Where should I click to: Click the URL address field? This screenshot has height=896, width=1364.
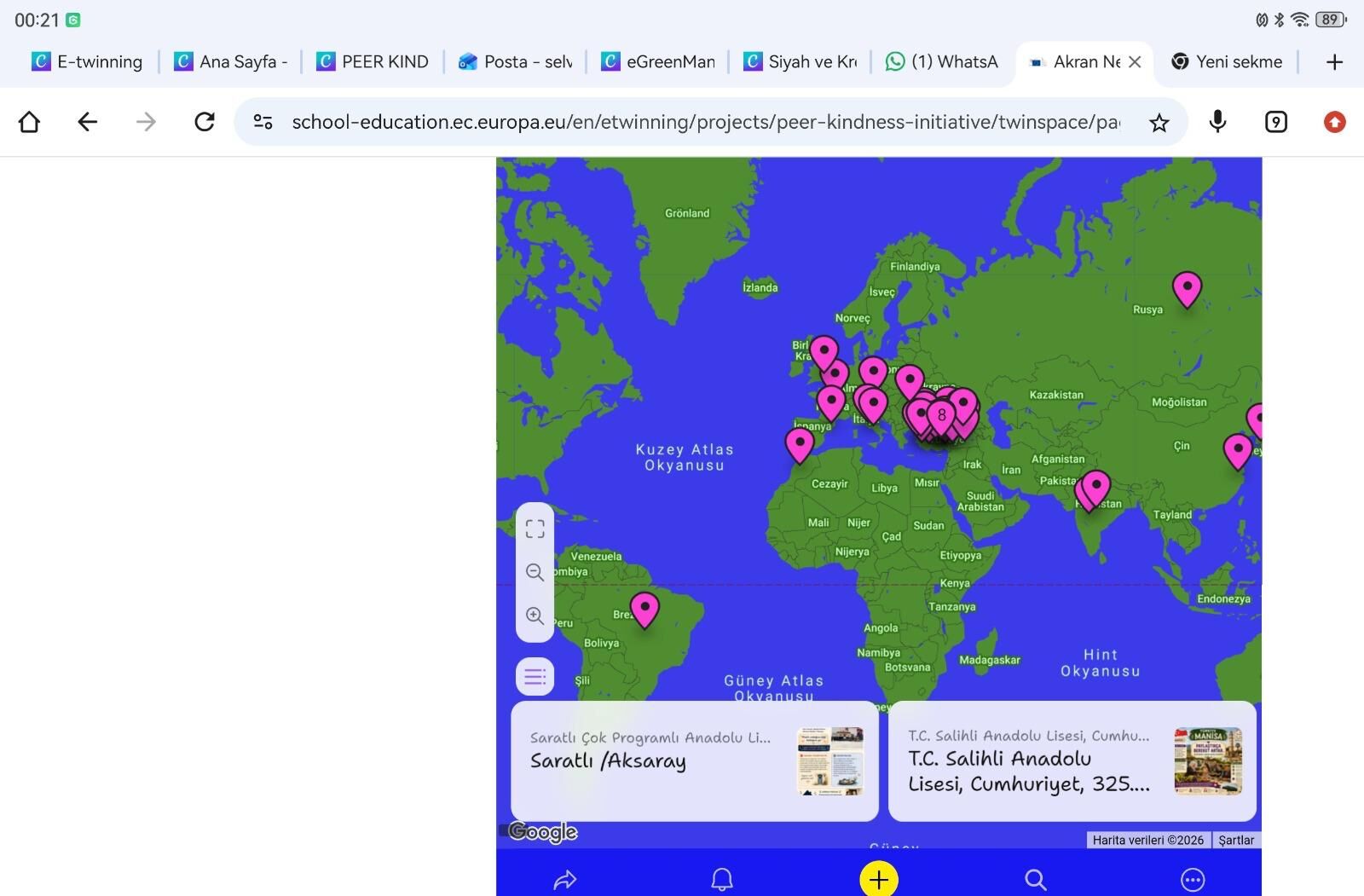point(706,122)
